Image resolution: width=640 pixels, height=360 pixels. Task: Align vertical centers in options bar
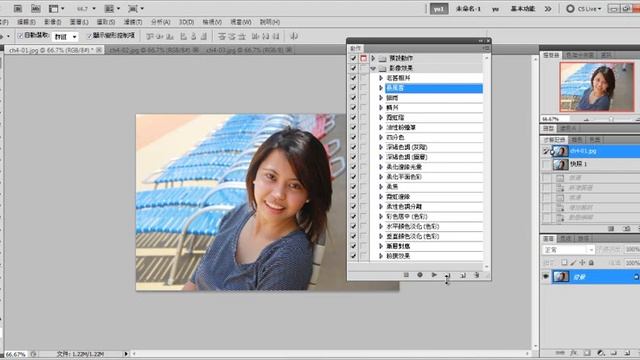160,36
